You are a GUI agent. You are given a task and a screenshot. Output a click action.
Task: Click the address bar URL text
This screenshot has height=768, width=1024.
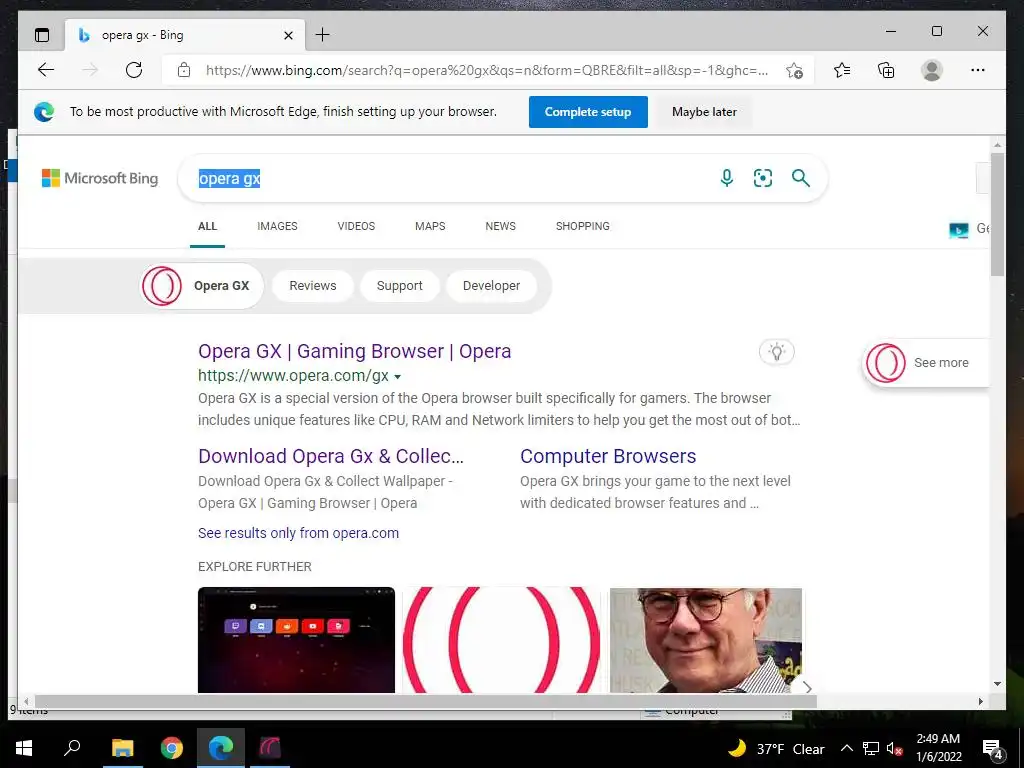[487, 71]
